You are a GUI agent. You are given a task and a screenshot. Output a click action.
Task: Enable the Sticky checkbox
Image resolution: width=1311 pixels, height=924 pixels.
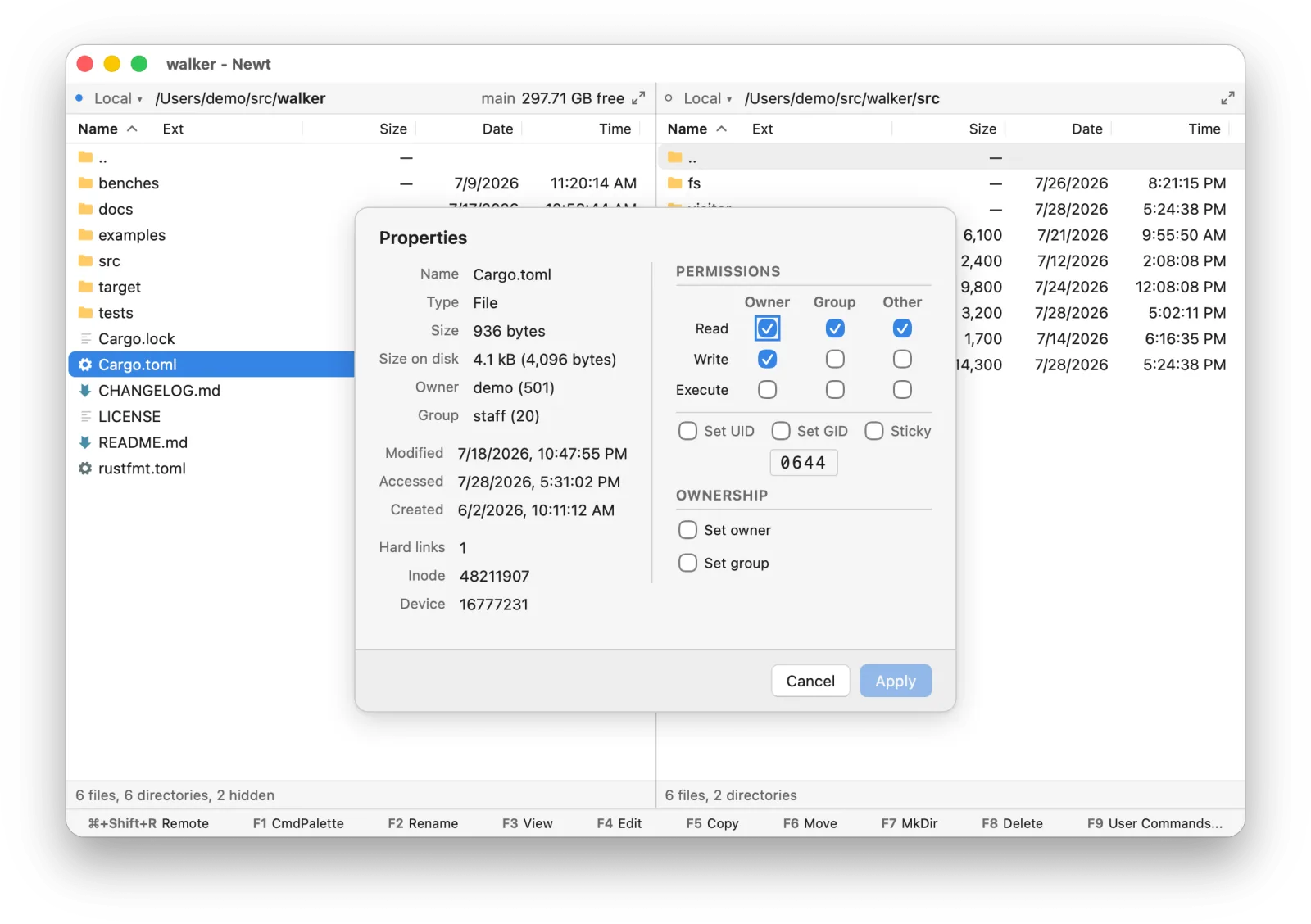[874, 431]
